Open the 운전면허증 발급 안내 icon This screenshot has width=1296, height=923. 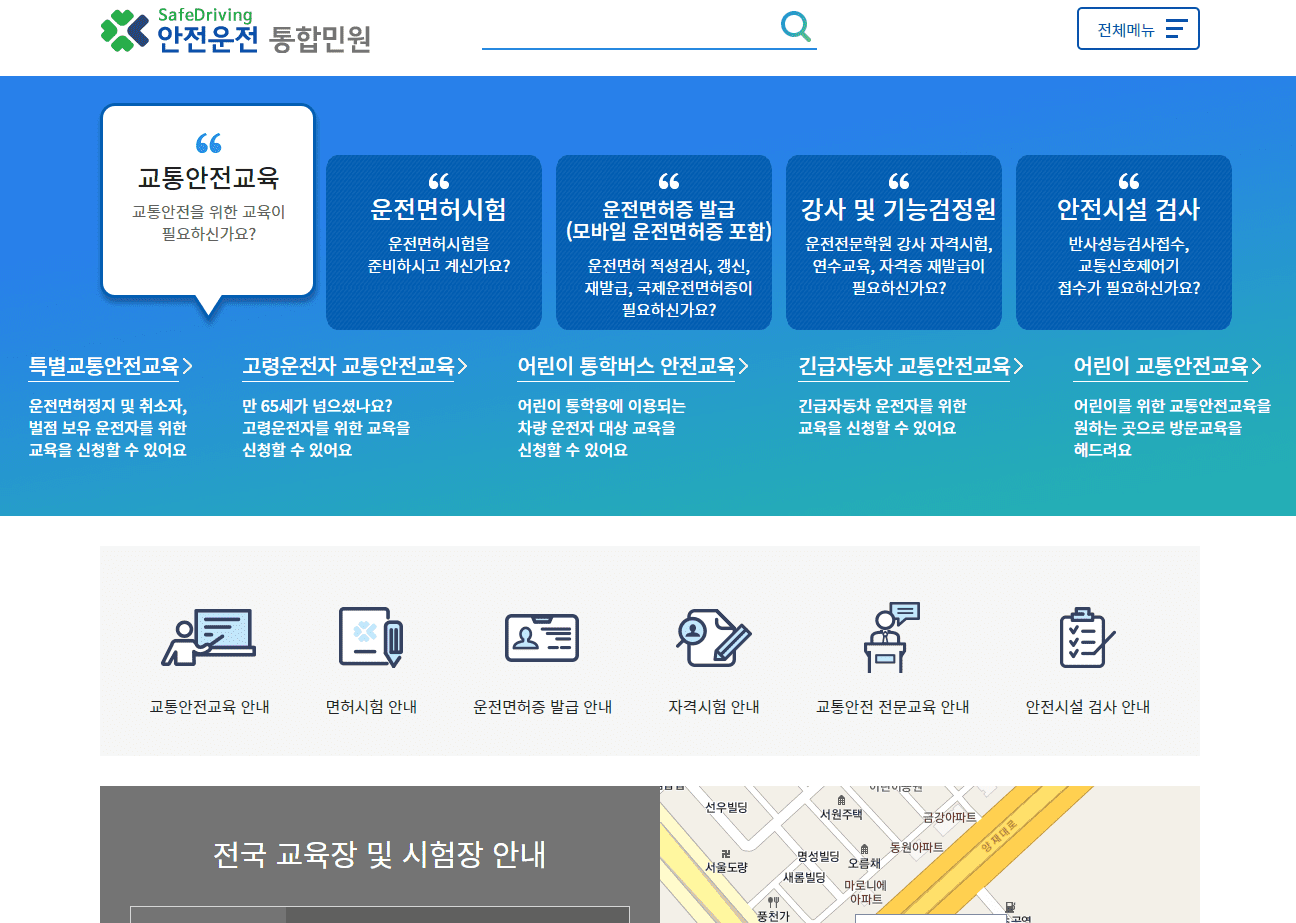(541, 637)
